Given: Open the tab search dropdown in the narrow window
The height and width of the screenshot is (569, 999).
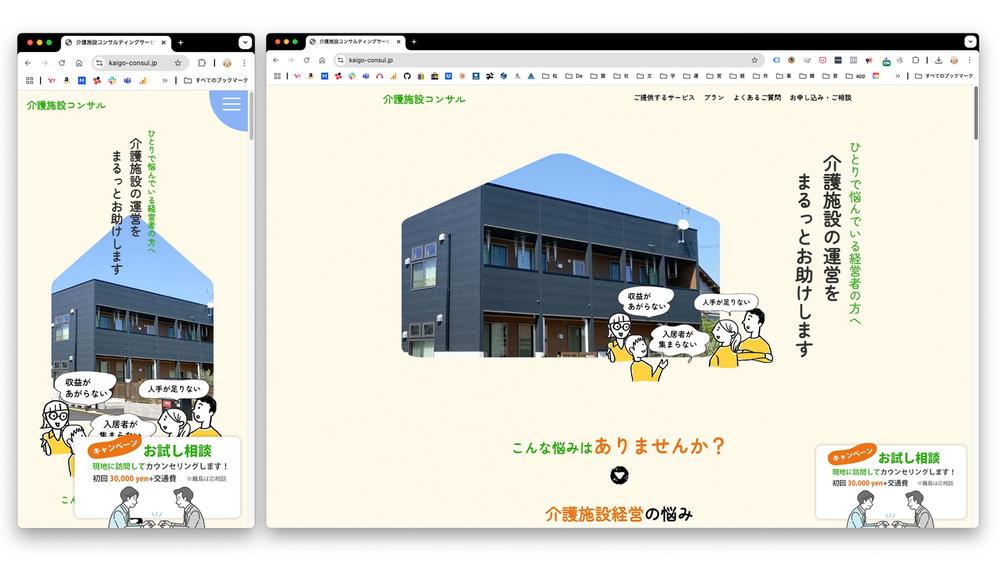Looking at the screenshot, I should coord(245,43).
